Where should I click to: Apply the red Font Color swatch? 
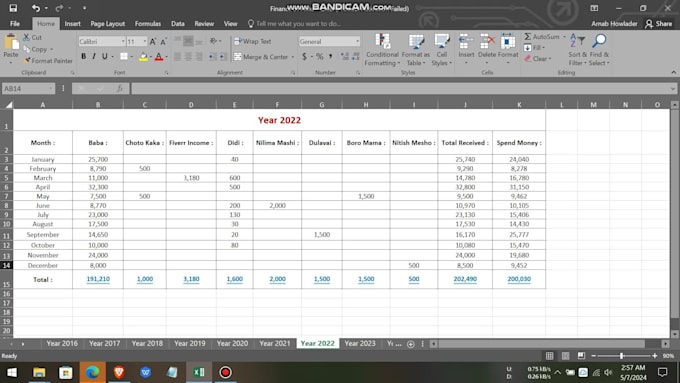coord(159,56)
